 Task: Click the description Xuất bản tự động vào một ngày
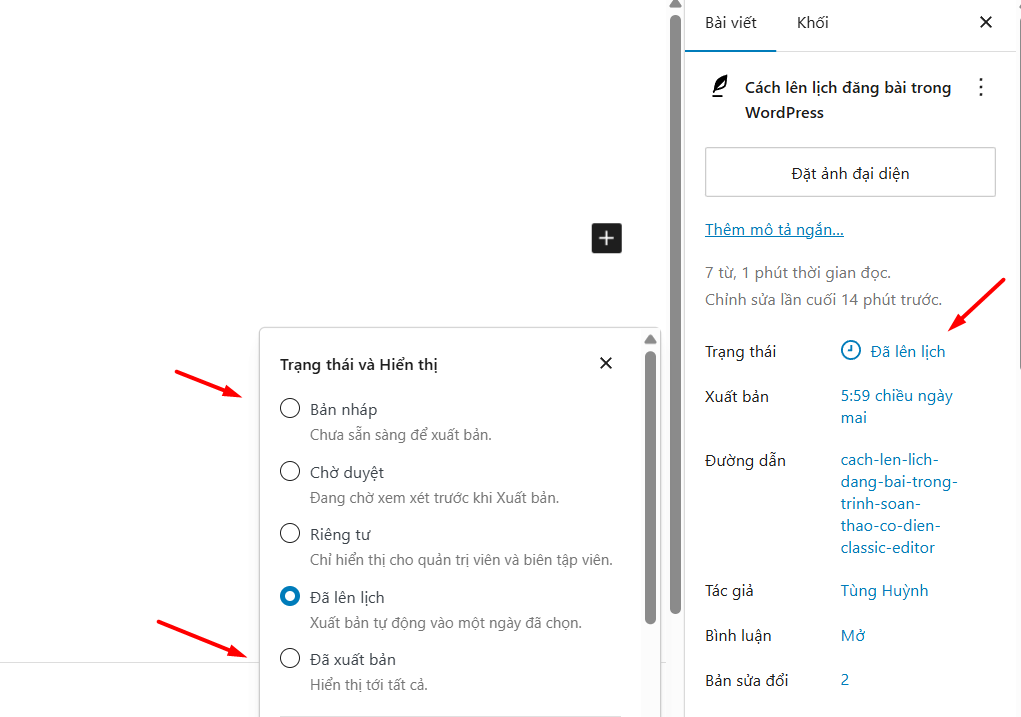pos(446,623)
